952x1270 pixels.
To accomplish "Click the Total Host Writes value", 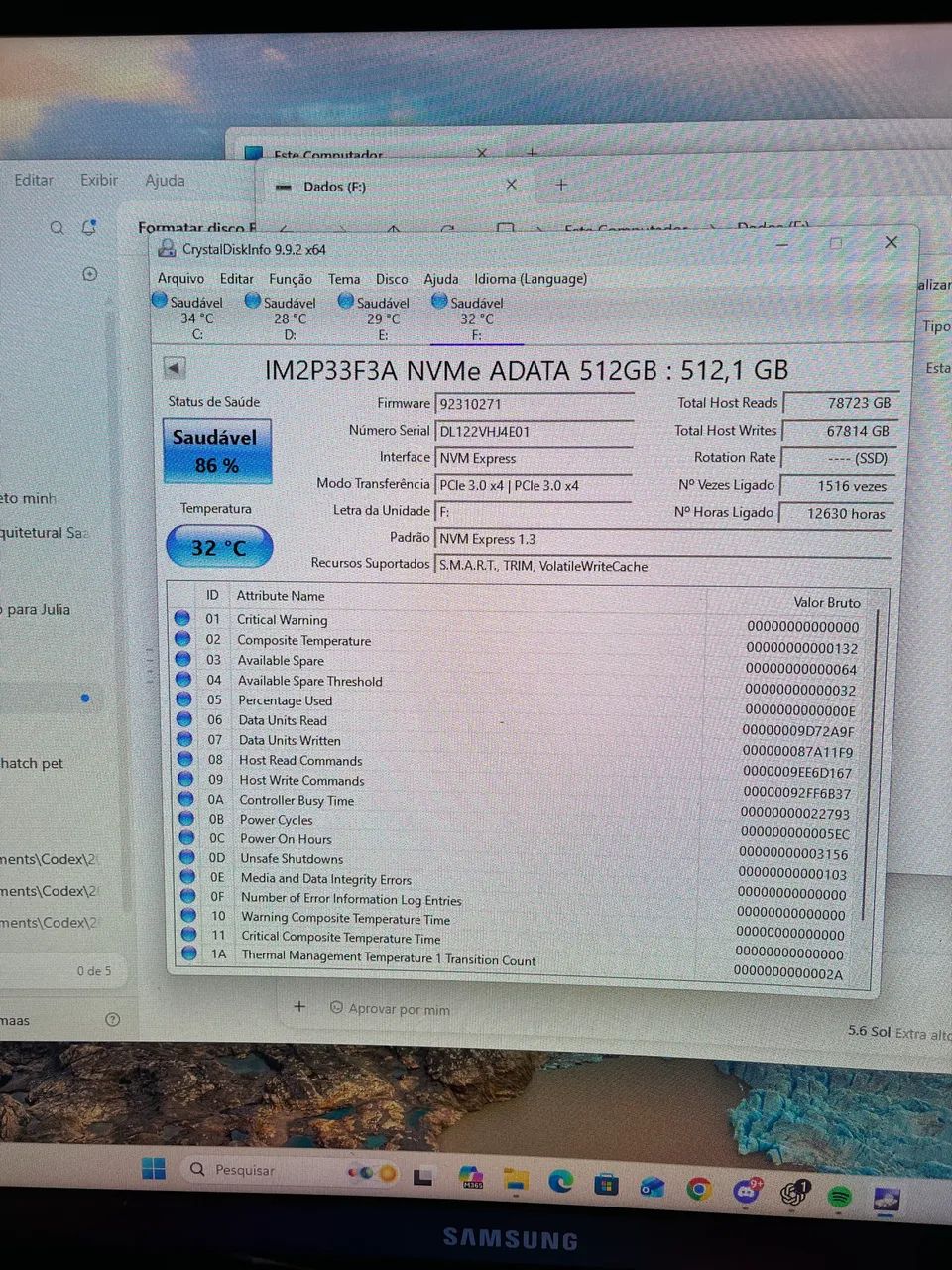I will pos(839,430).
